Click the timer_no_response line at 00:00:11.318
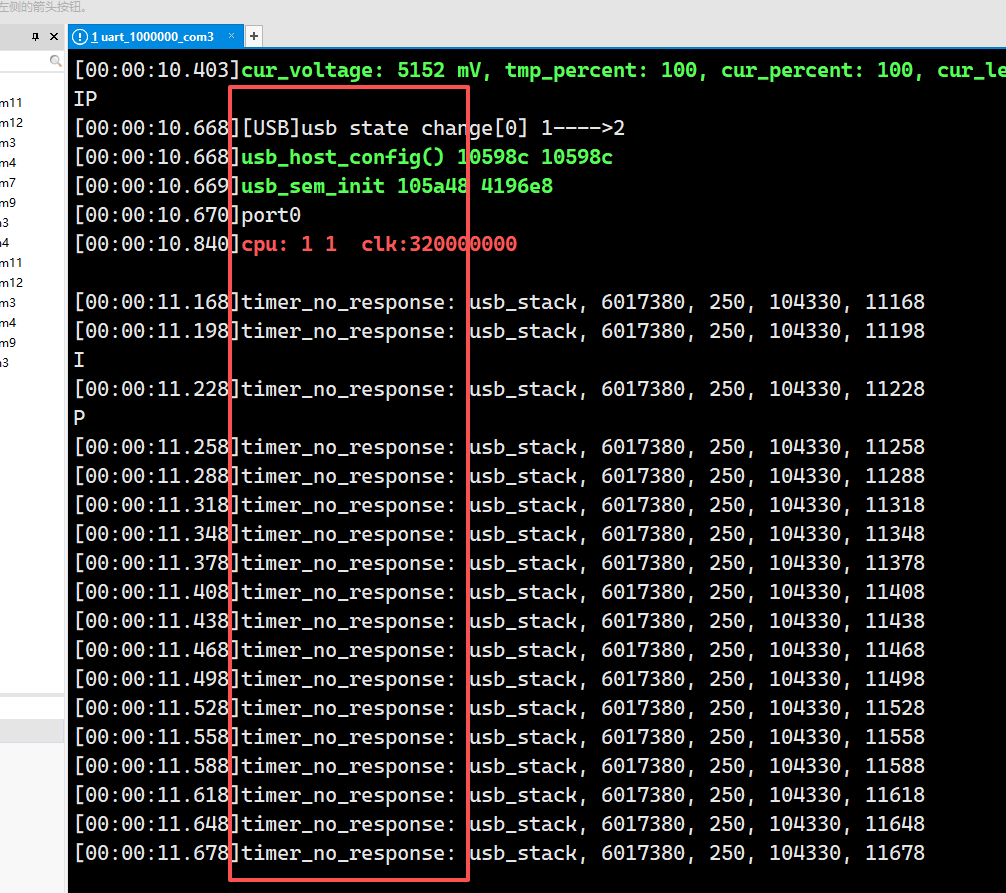This screenshot has width=1006, height=893. point(500,505)
